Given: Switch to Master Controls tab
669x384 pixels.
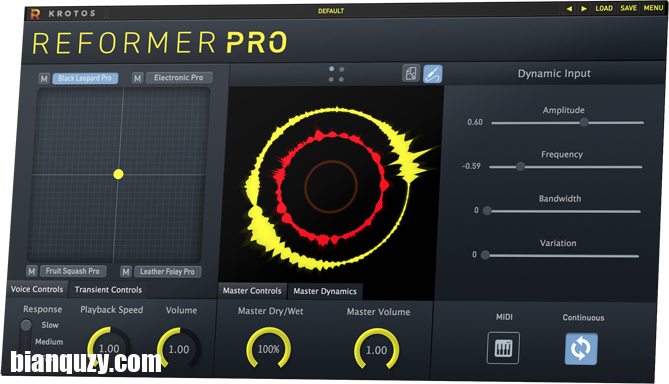Looking at the screenshot, I should point(252,291).
